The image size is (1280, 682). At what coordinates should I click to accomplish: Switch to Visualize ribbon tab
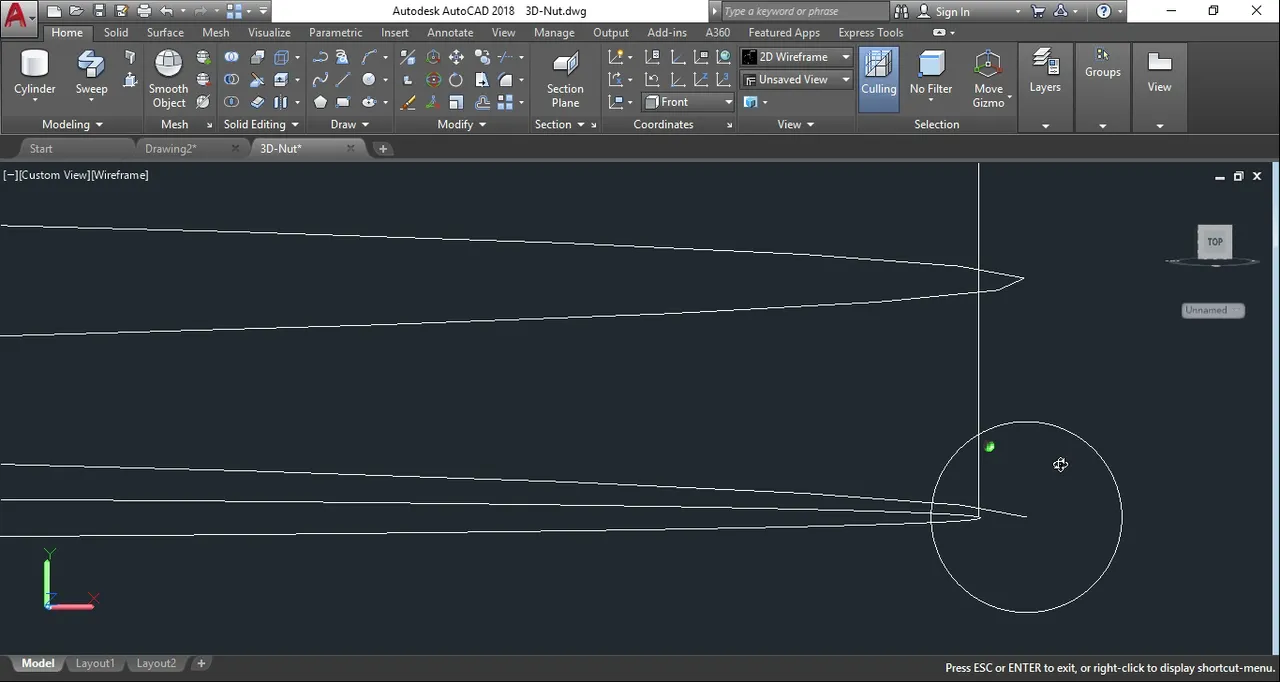coord(269,32)
